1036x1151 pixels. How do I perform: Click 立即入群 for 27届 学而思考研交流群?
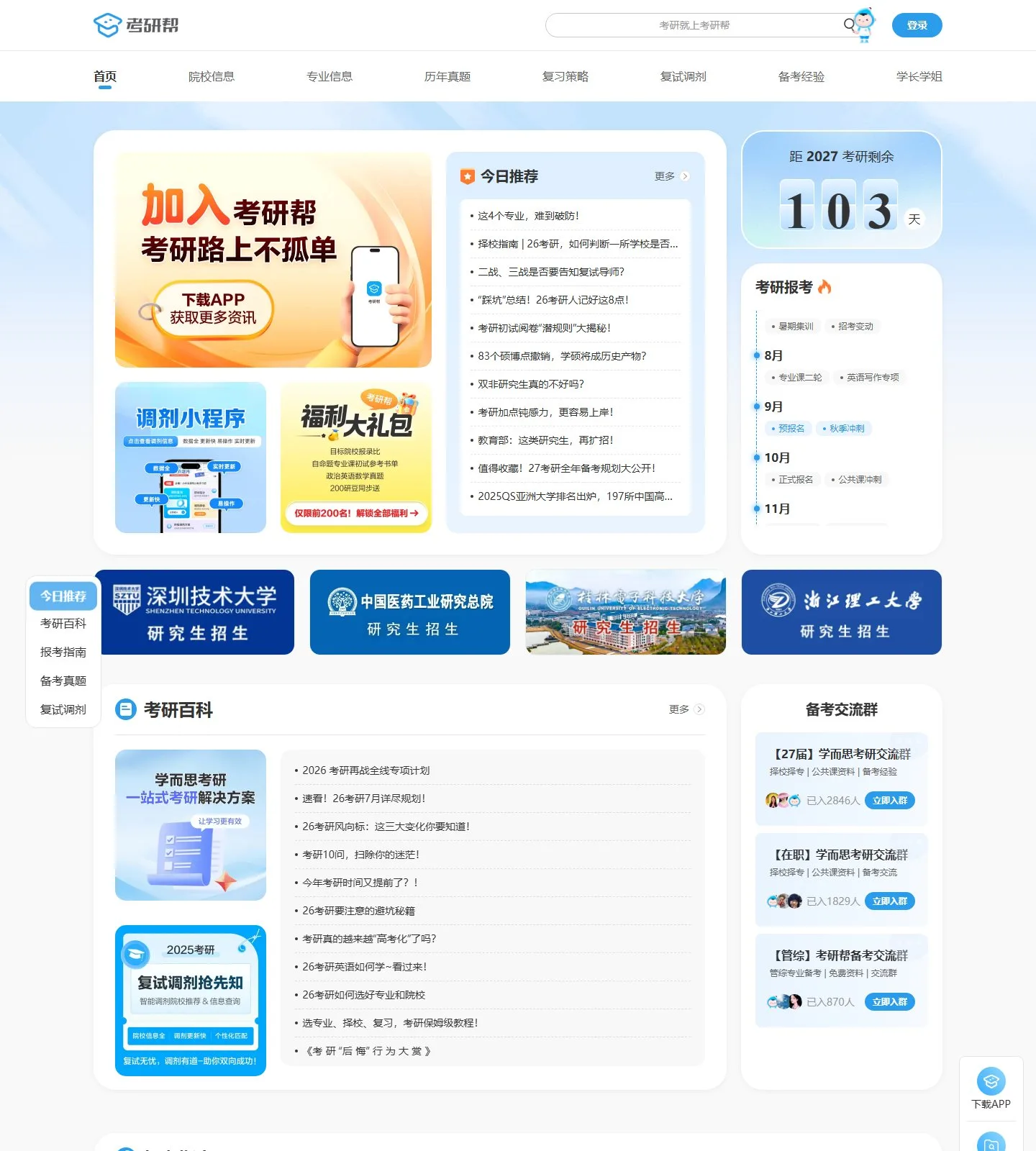[890, 800]
